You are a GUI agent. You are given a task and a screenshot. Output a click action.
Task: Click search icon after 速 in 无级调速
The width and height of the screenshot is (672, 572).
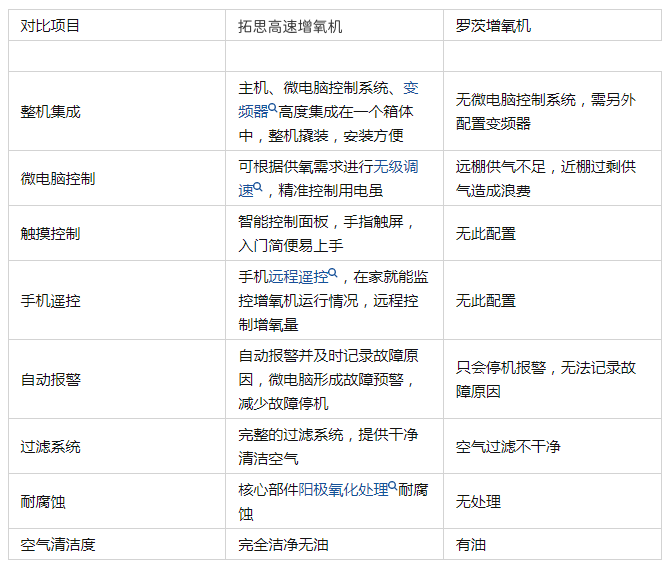(258, 186)
